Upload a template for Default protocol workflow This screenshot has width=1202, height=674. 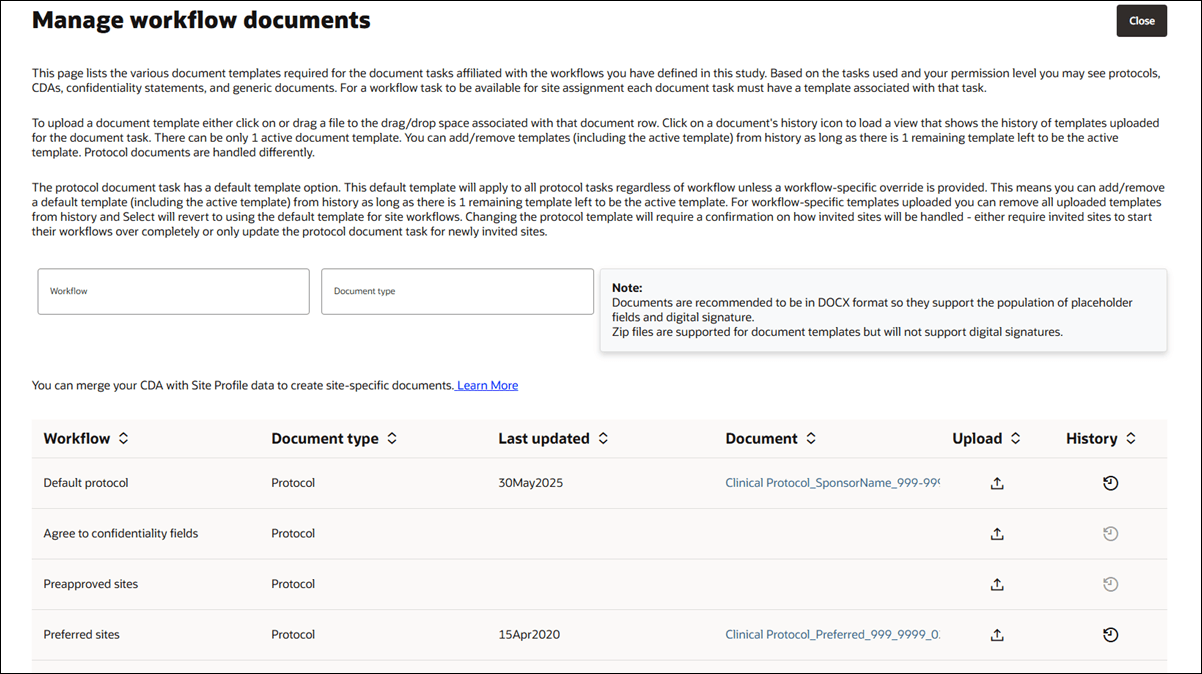click(x=997, y=482)
